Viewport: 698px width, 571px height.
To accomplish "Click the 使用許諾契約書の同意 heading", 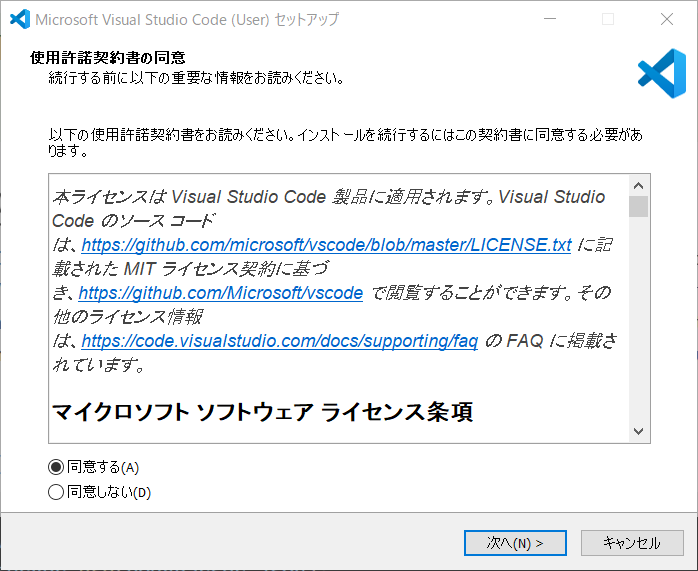I will 108,58.
